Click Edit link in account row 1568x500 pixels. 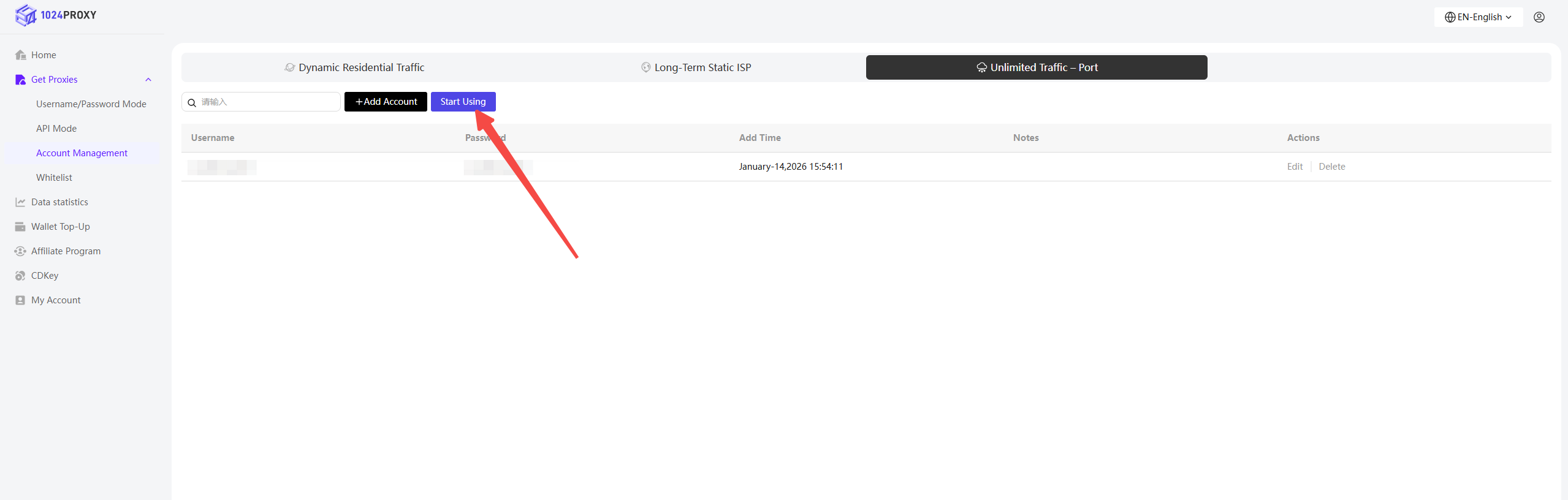point(1295,167)
